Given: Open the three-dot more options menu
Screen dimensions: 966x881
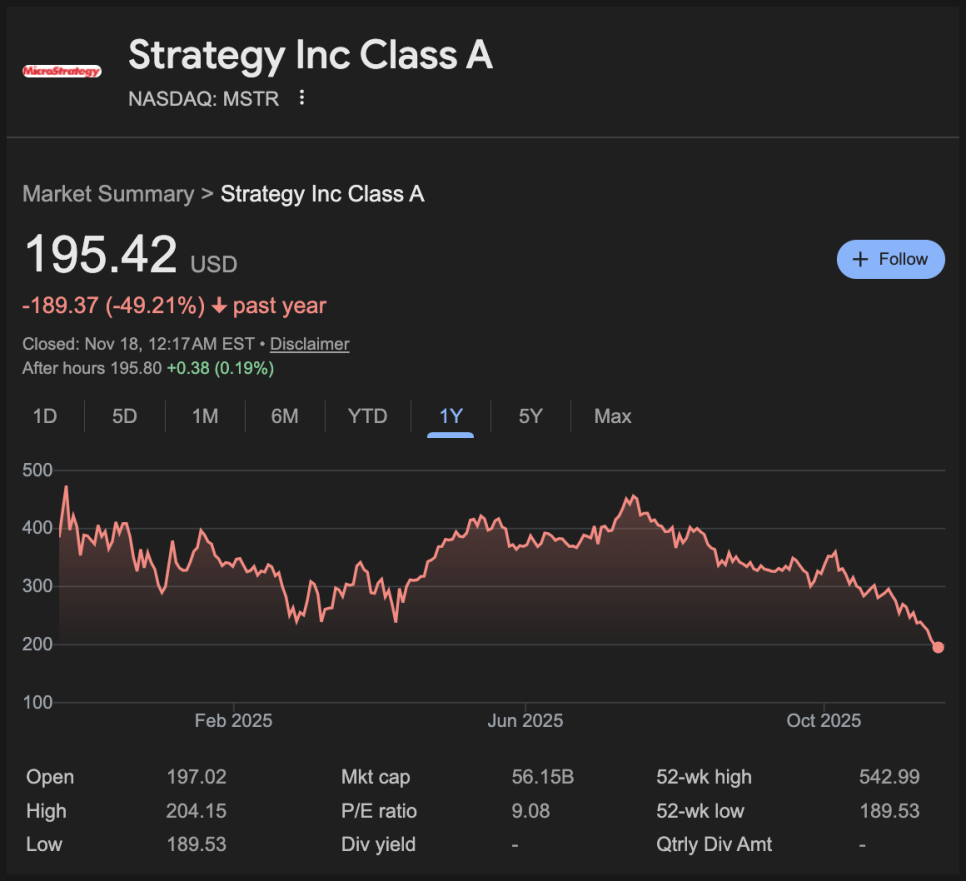Looking at the screenshot, I should pyautogui.click(x=302, y=98).
